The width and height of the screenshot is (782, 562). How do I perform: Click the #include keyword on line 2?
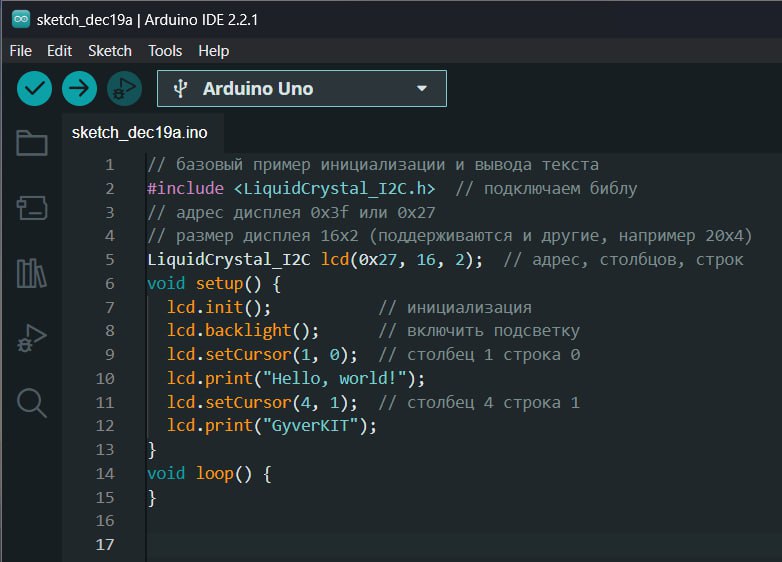click(x=186, y=188)
